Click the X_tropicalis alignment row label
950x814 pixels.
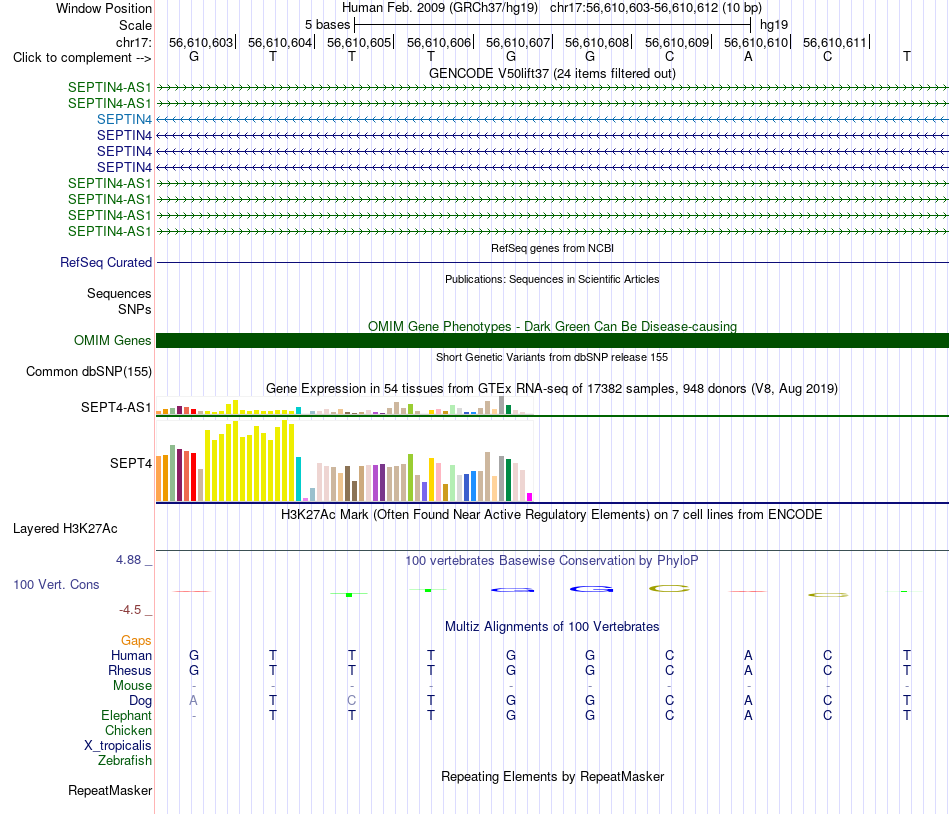tap(118, 746)
